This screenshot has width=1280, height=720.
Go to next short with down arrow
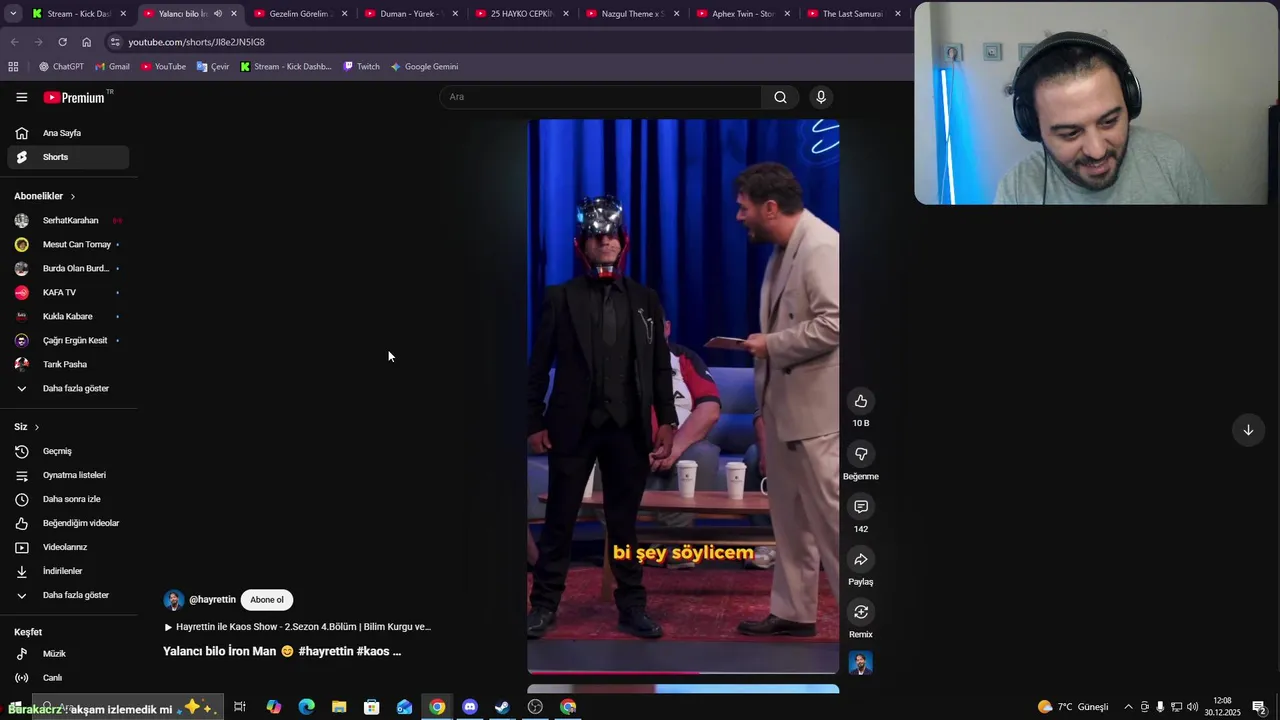pos(1248,430)
